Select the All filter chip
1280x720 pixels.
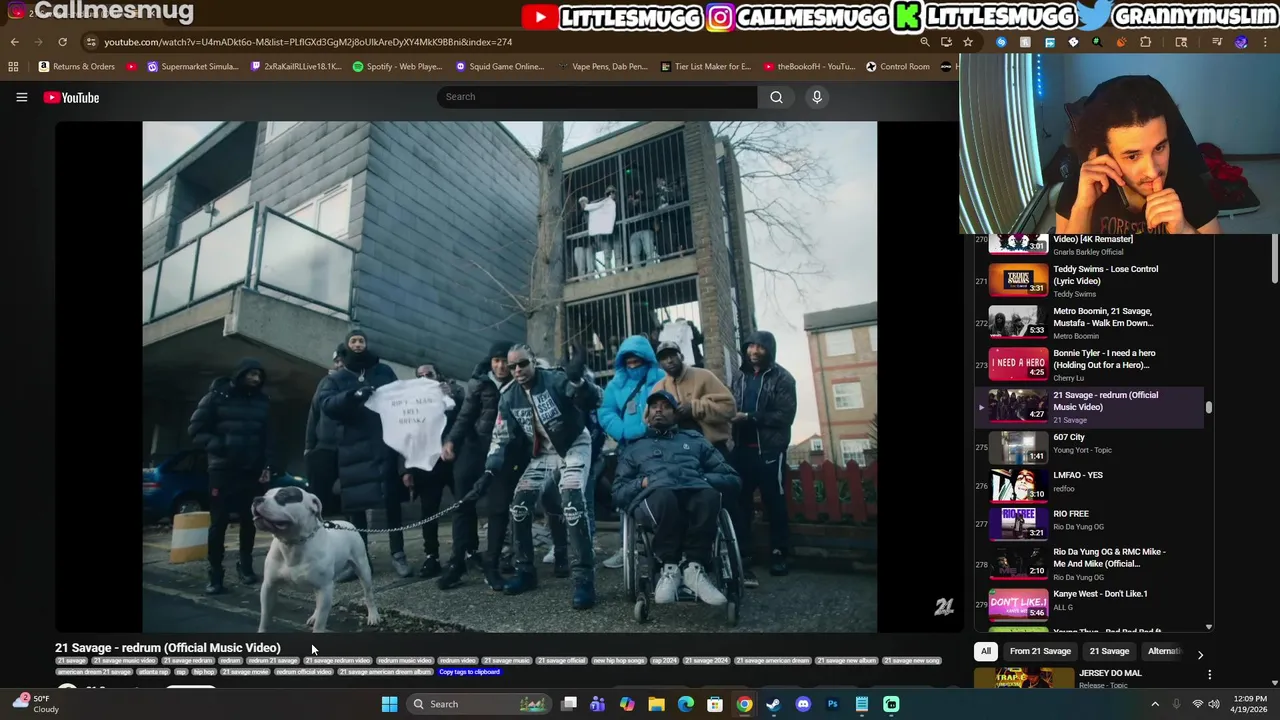tap(986, 651)
